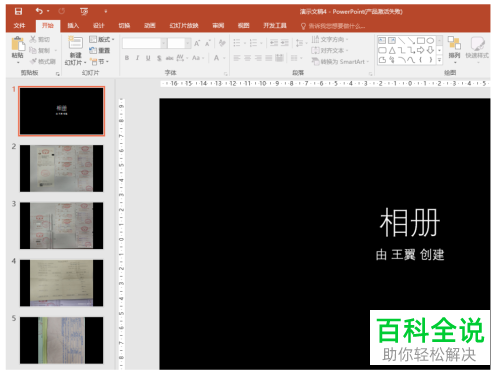
Task: Open the clipboard pane dialog launcher
Action: [x=58, y=74]
